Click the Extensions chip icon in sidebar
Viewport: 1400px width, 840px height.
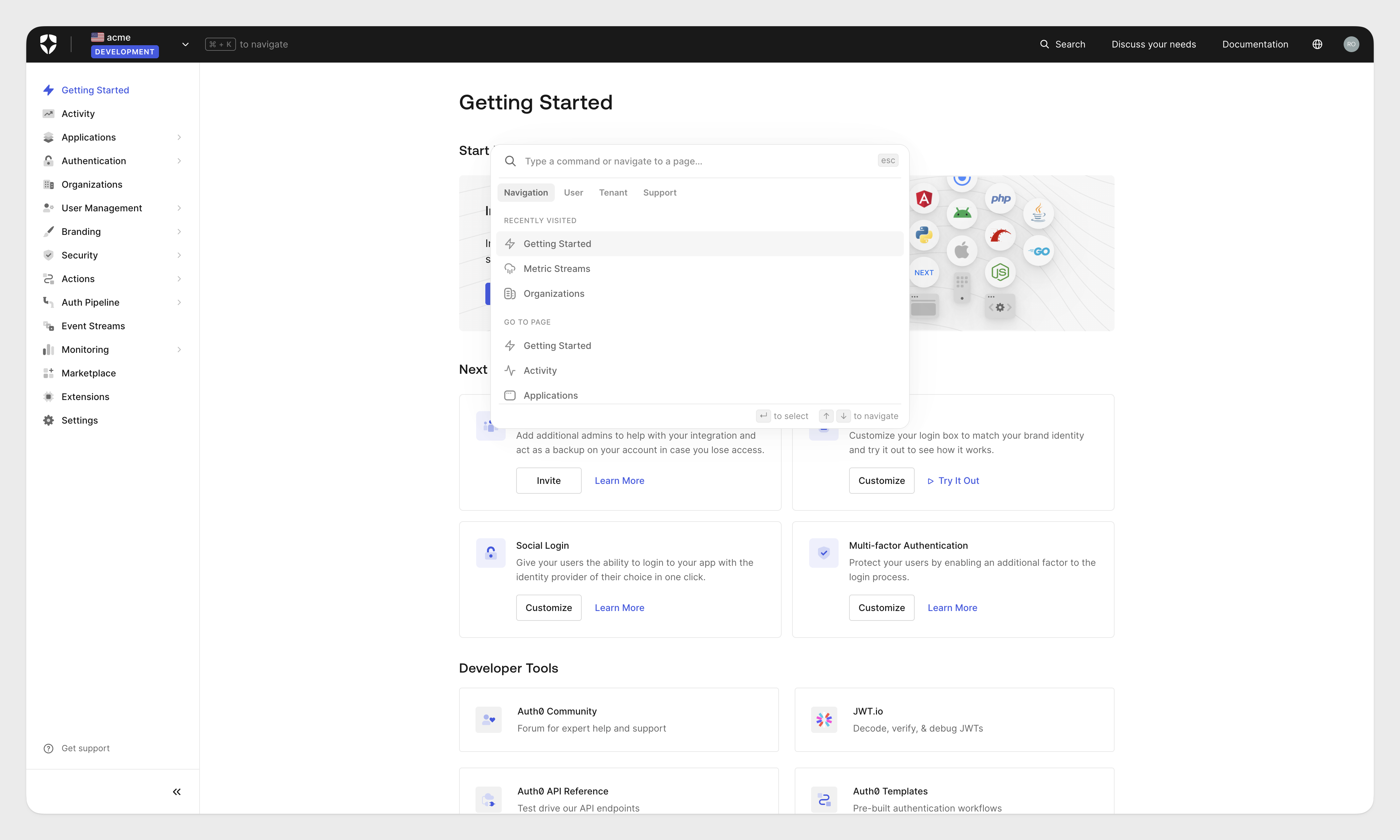(49, 397)
